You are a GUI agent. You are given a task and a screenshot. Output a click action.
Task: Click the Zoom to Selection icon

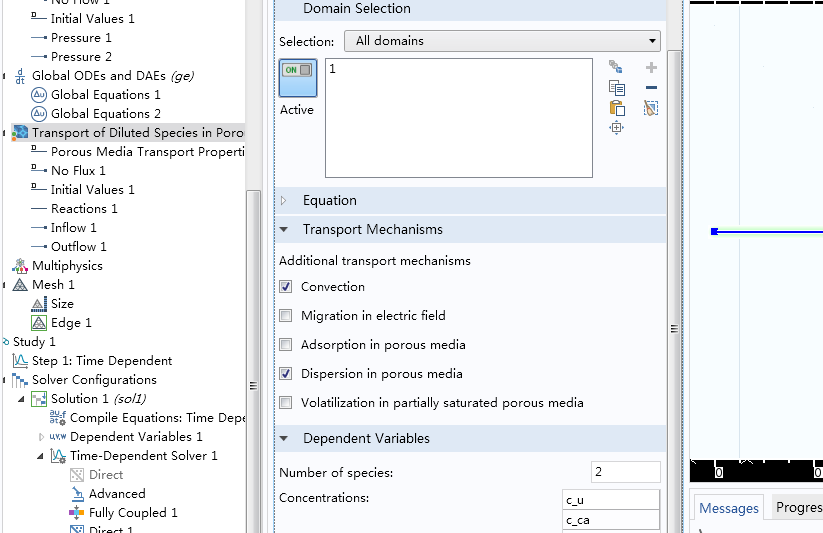click(x=616, y=127)
